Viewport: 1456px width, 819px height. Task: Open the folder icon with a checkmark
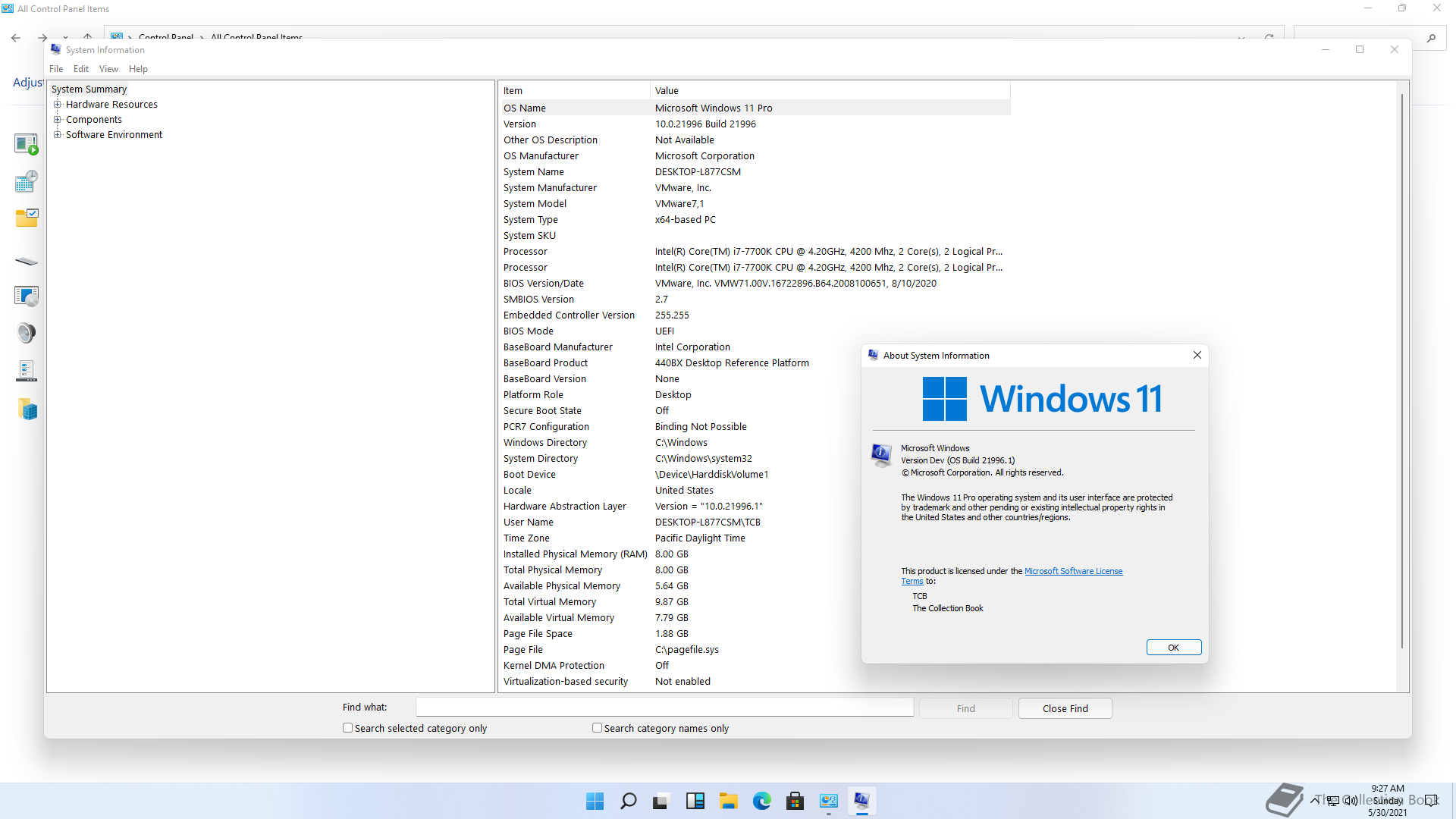pyautogui.click(x=27, y=218)
